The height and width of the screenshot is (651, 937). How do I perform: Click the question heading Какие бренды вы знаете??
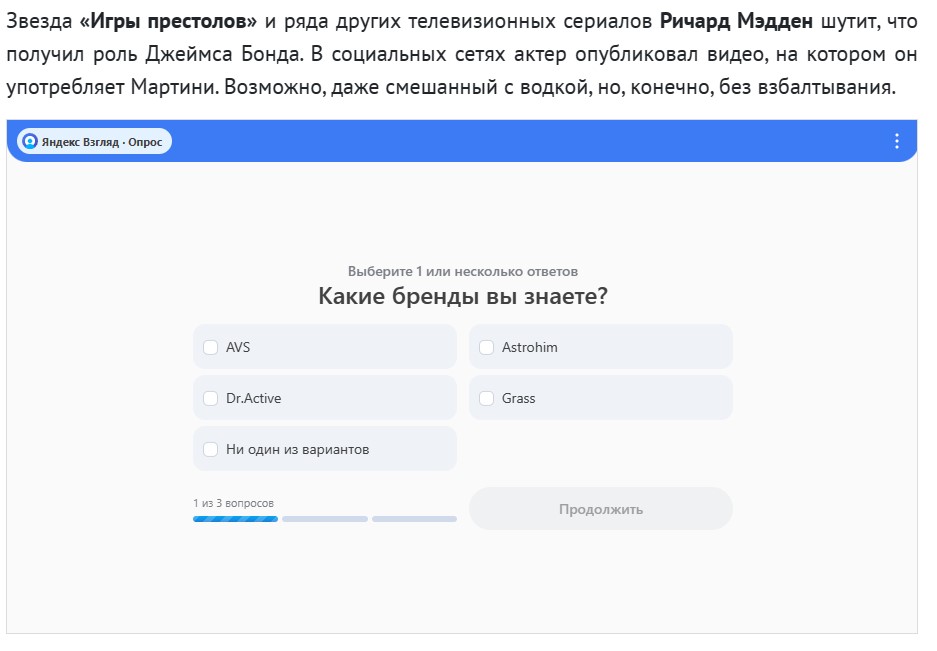pos(463,296)
